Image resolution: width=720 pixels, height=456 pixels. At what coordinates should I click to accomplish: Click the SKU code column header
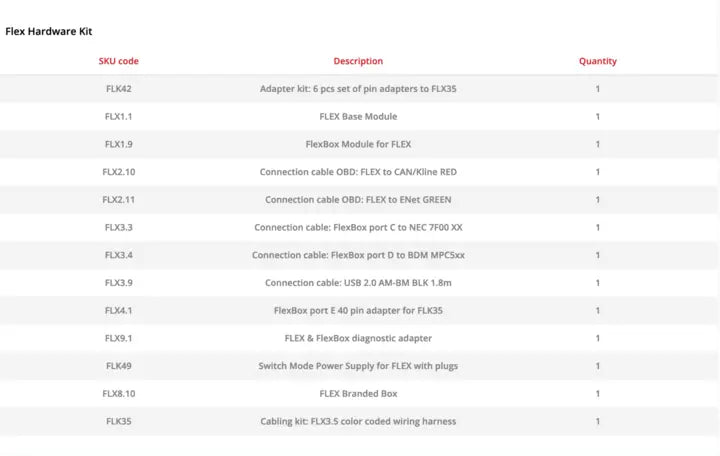click(118, 61)
